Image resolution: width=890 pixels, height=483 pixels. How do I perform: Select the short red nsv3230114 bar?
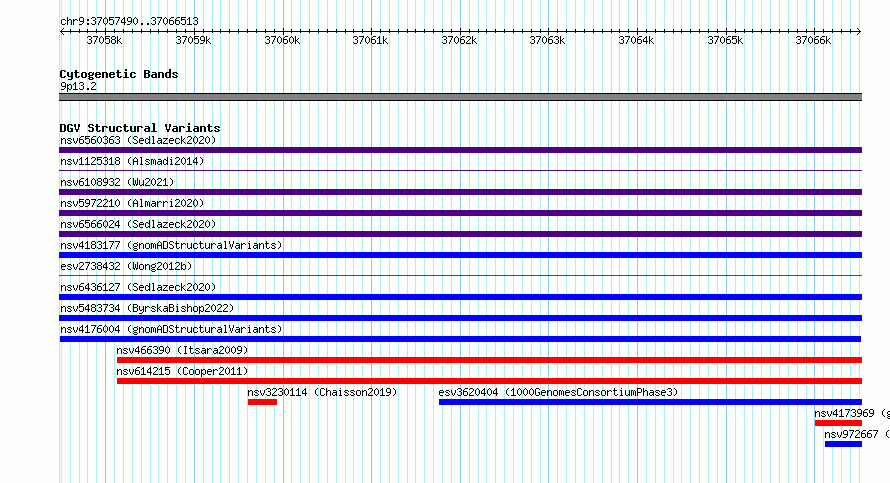262,402
